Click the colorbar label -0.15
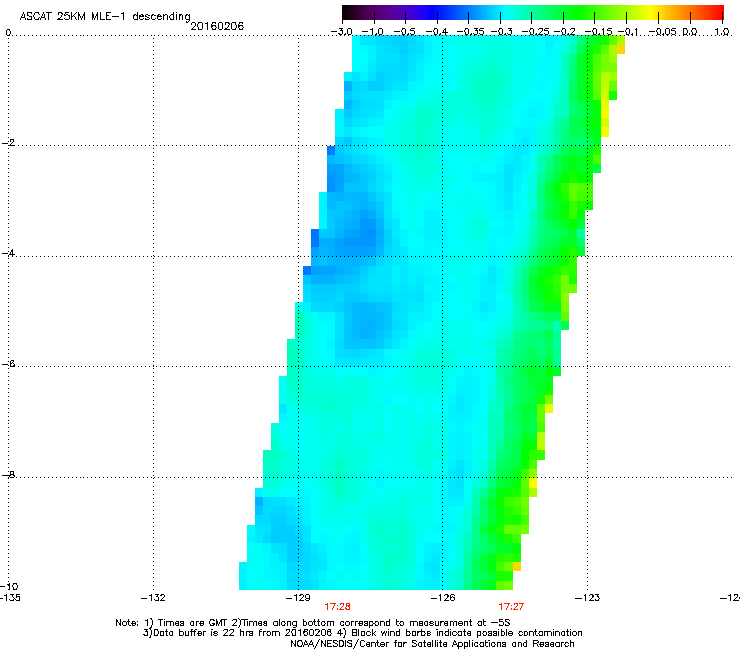The image size is (740, 650). 598,32
